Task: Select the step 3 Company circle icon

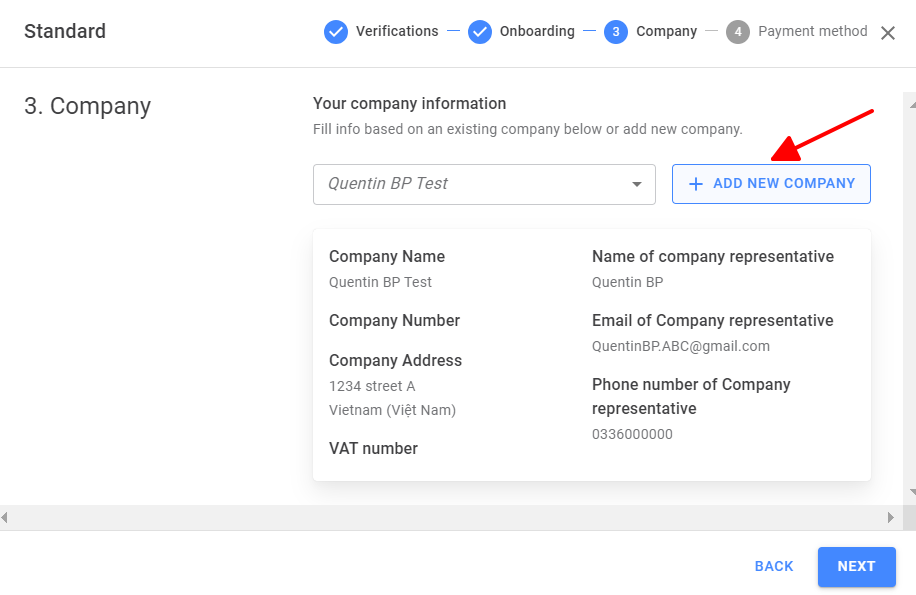Action: coord(616,32)
